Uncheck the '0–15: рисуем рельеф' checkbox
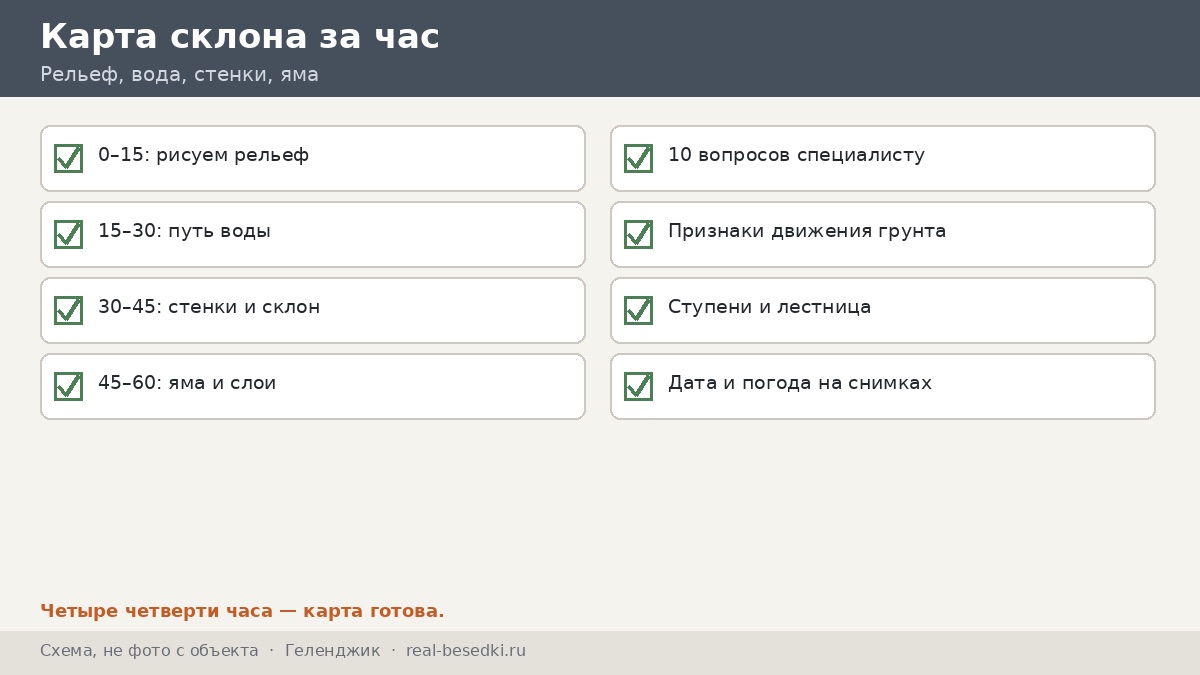Screen dimensions: 1200x675 pos(68,158)
